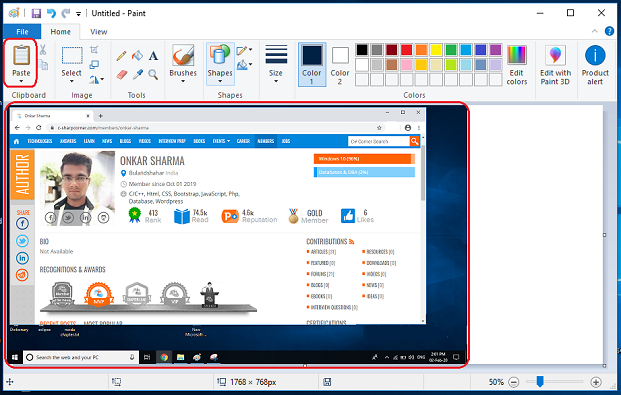This screenshot has height=395, width=621.
Task: Collapse the ribbon with chevron
Action: click(594, 31)
